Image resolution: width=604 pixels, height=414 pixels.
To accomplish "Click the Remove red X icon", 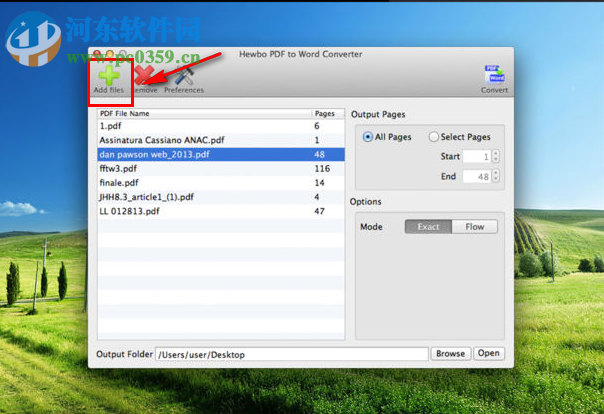I will click(144, 75).
